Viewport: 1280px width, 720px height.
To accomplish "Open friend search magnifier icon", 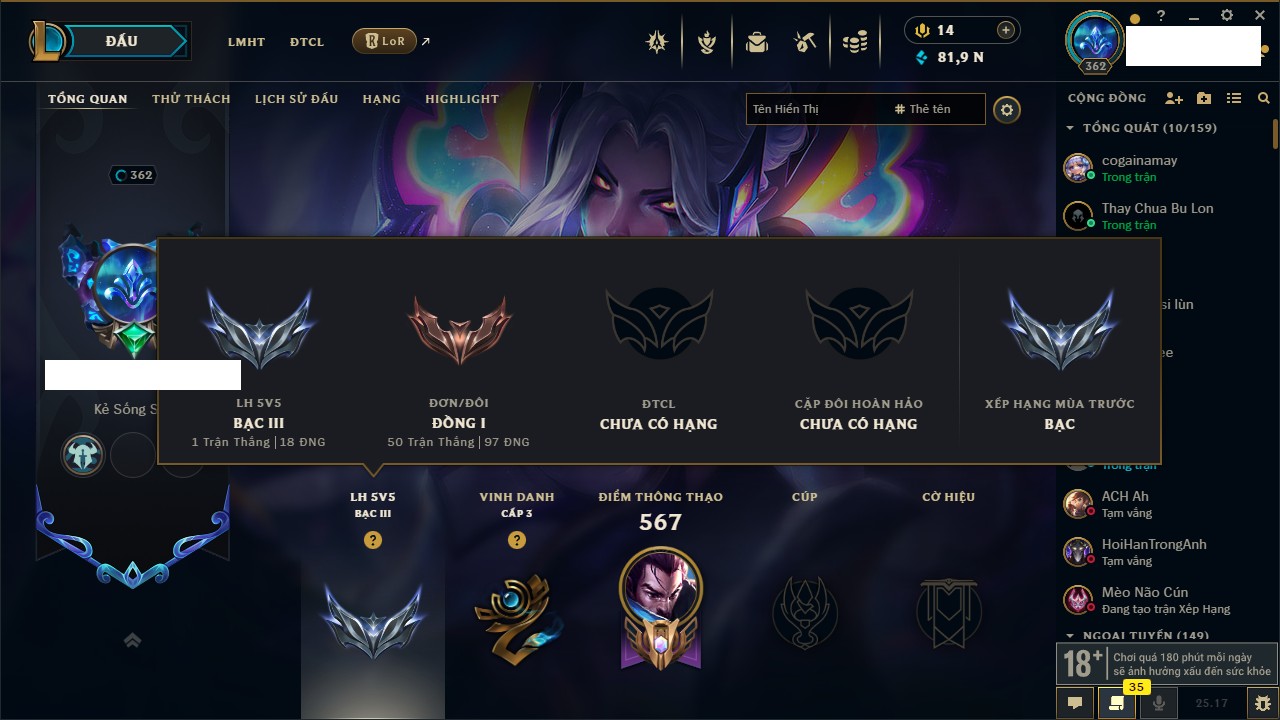I will click(x=1263, y=98).
